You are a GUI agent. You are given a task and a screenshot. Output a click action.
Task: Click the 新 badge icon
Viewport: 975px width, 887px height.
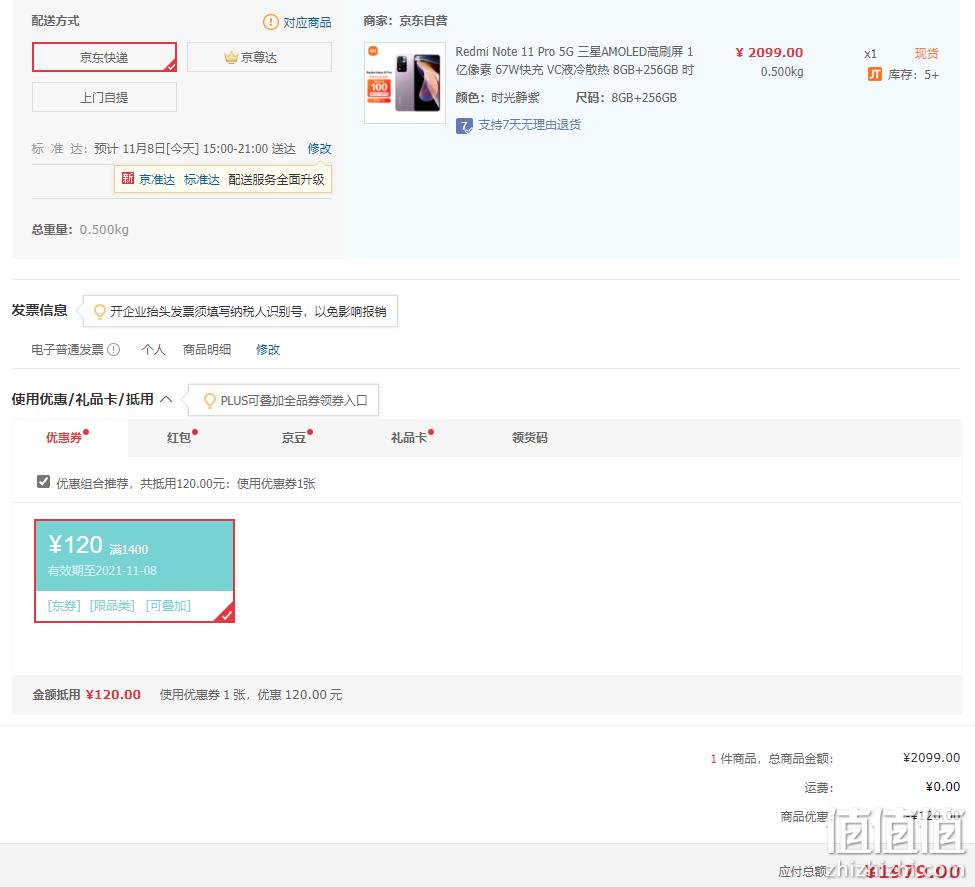click(128, 179)
